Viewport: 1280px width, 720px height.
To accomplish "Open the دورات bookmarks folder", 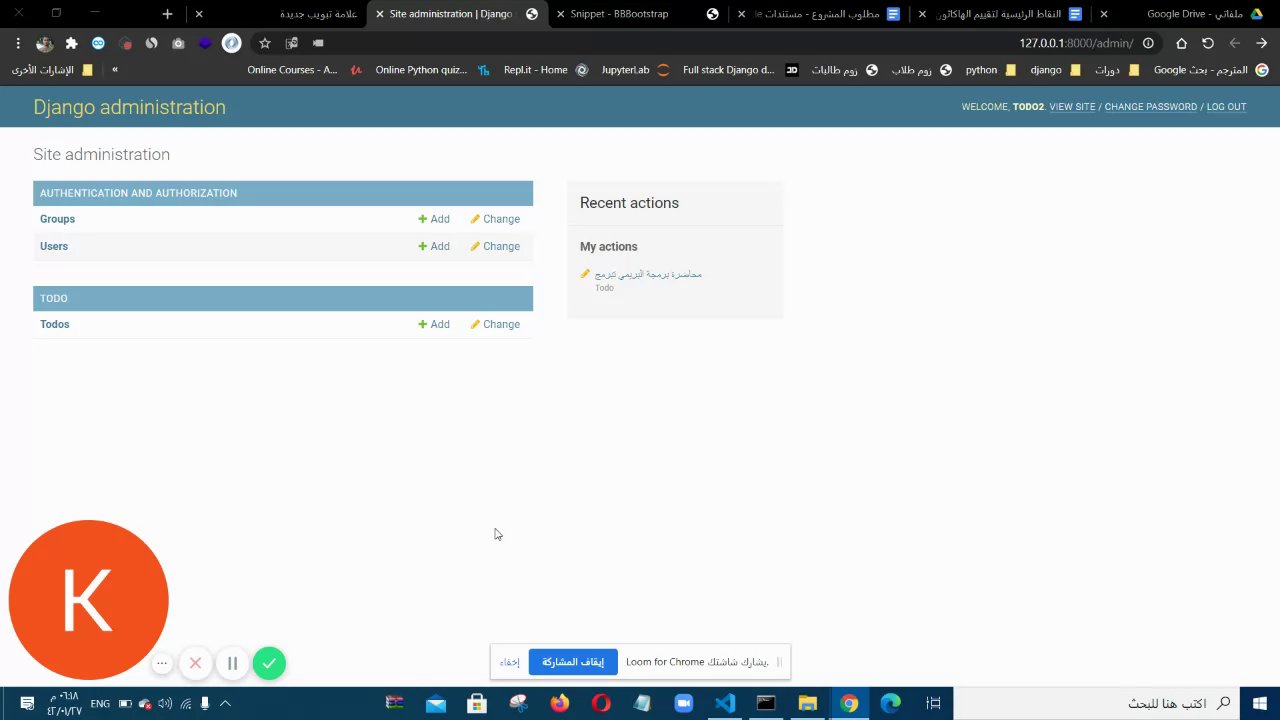I will (1117, 70).
